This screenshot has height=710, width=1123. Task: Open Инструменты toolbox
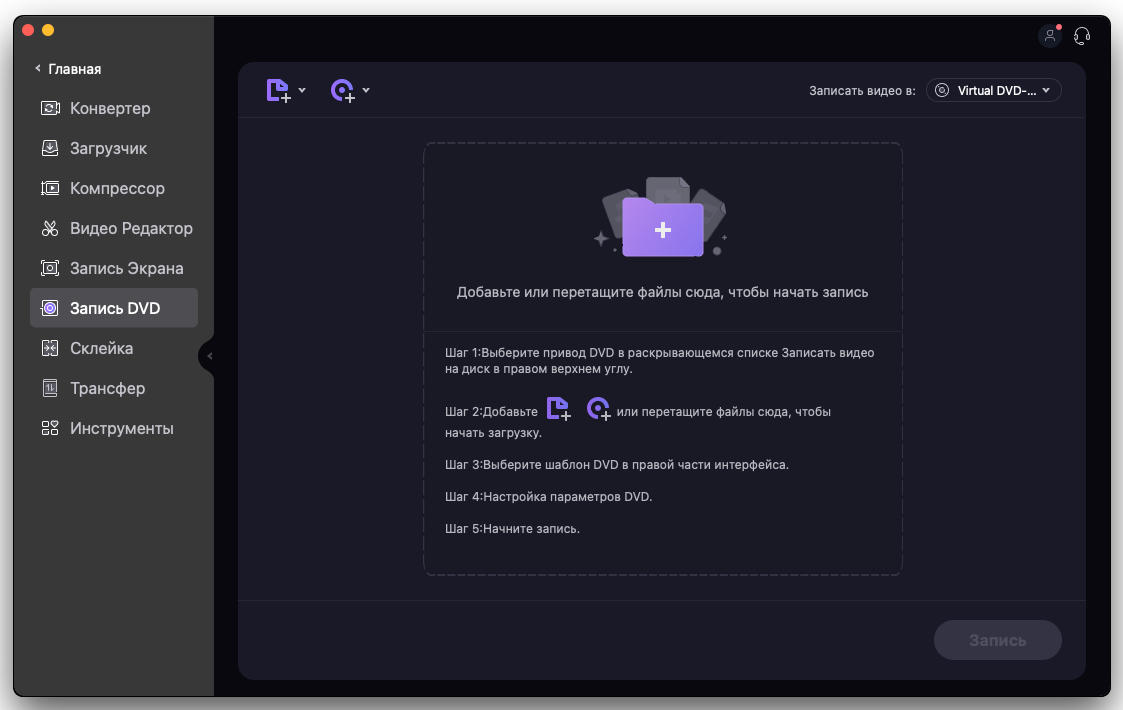coord(121,428)
